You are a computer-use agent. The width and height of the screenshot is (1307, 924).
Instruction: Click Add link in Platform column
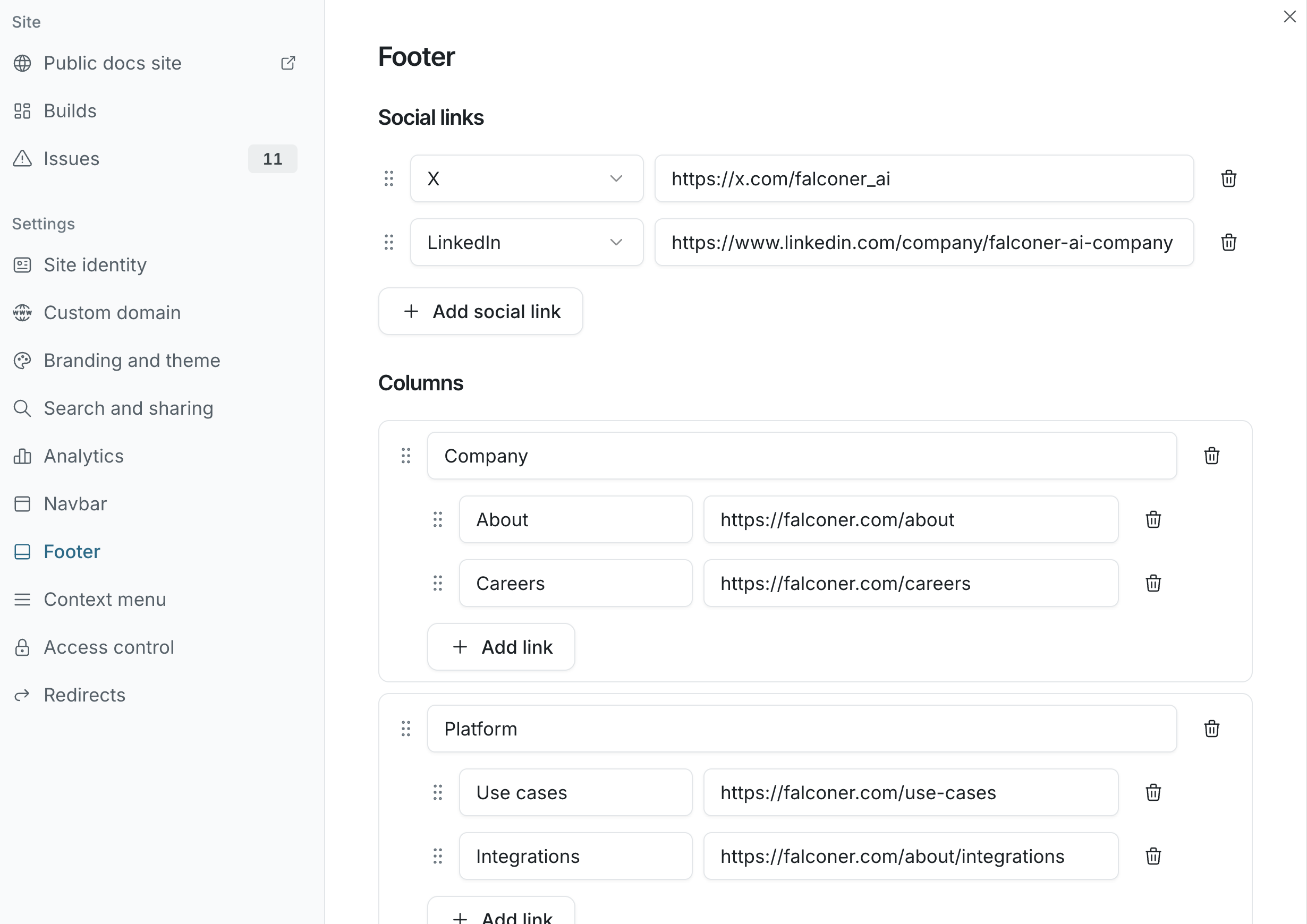click(502, 911)
